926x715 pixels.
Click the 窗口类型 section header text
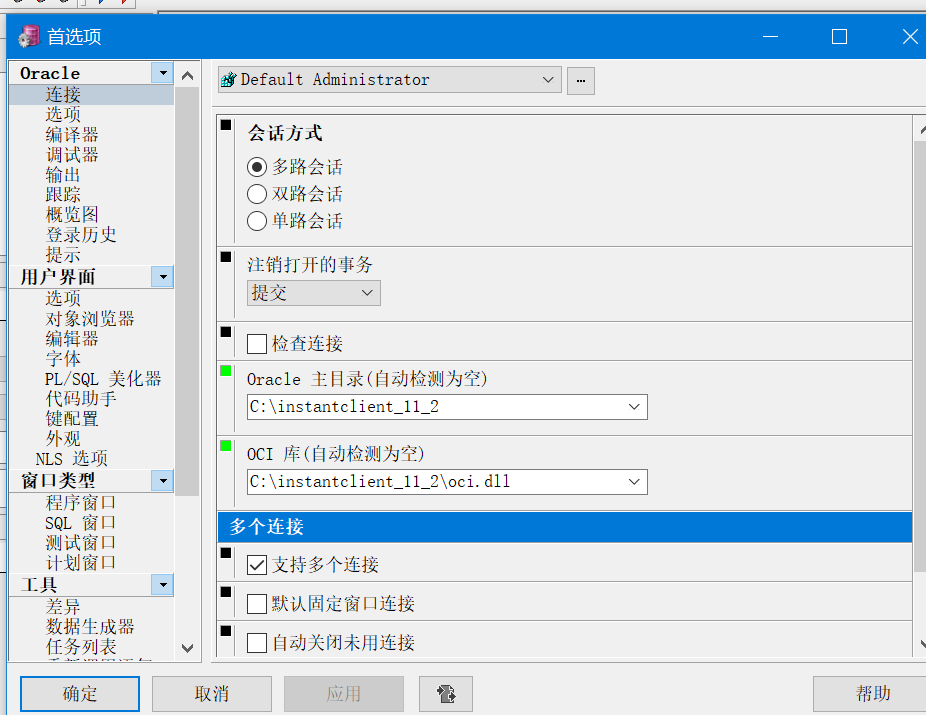pyautogui.click(x=58, y=481)
